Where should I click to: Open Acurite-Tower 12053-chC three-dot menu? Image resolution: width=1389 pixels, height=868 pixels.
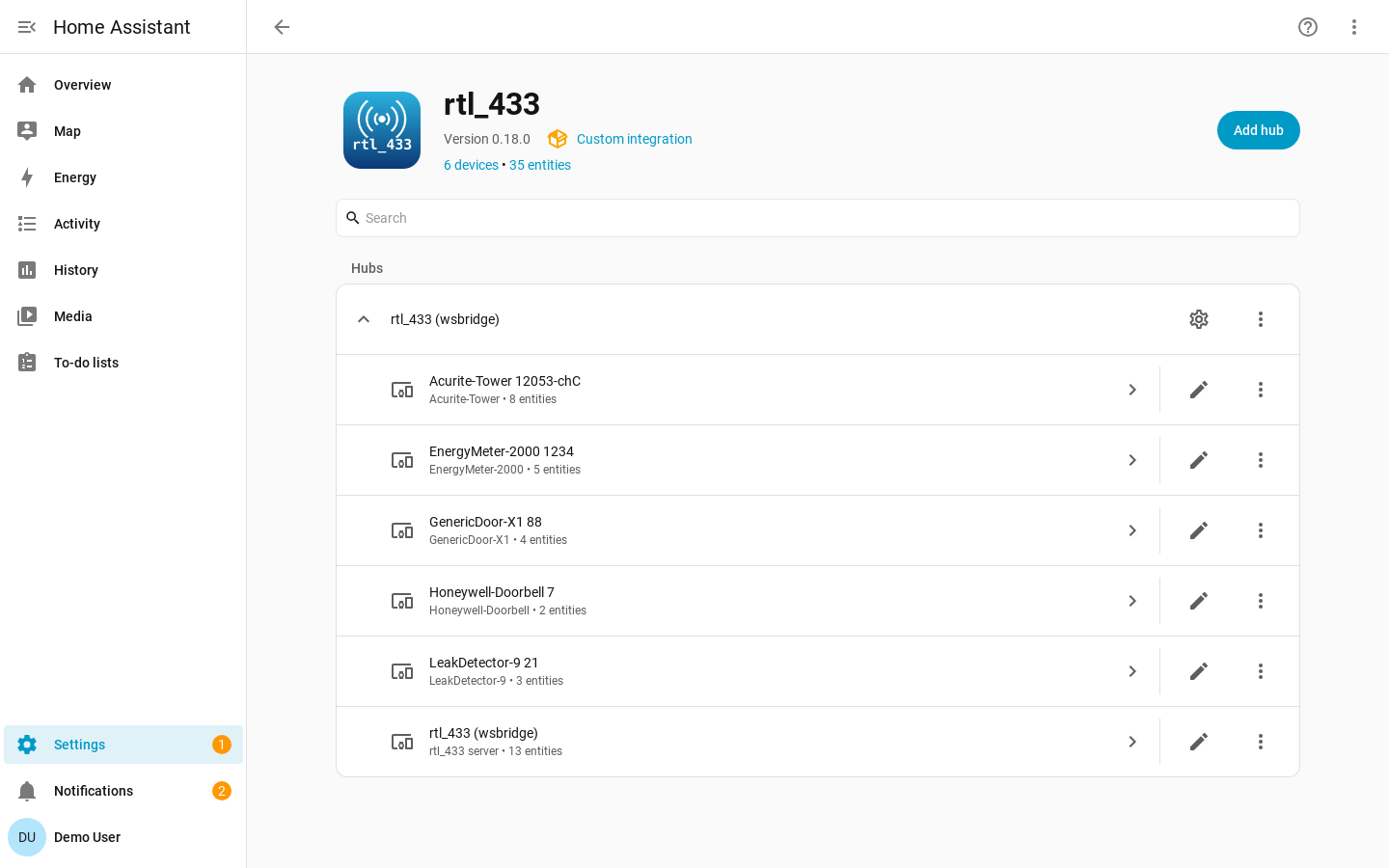point(1261,390)
